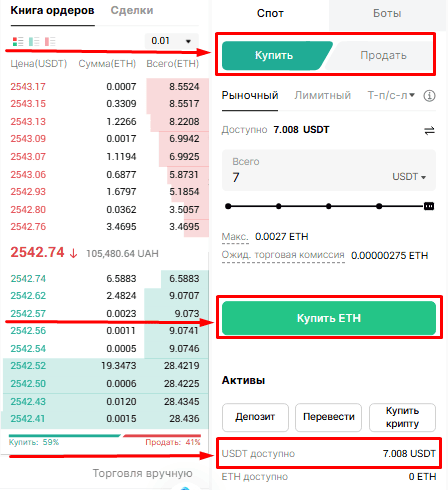Select the bid row at price 2542.56
448x490 pixels.
pos(105,331)
